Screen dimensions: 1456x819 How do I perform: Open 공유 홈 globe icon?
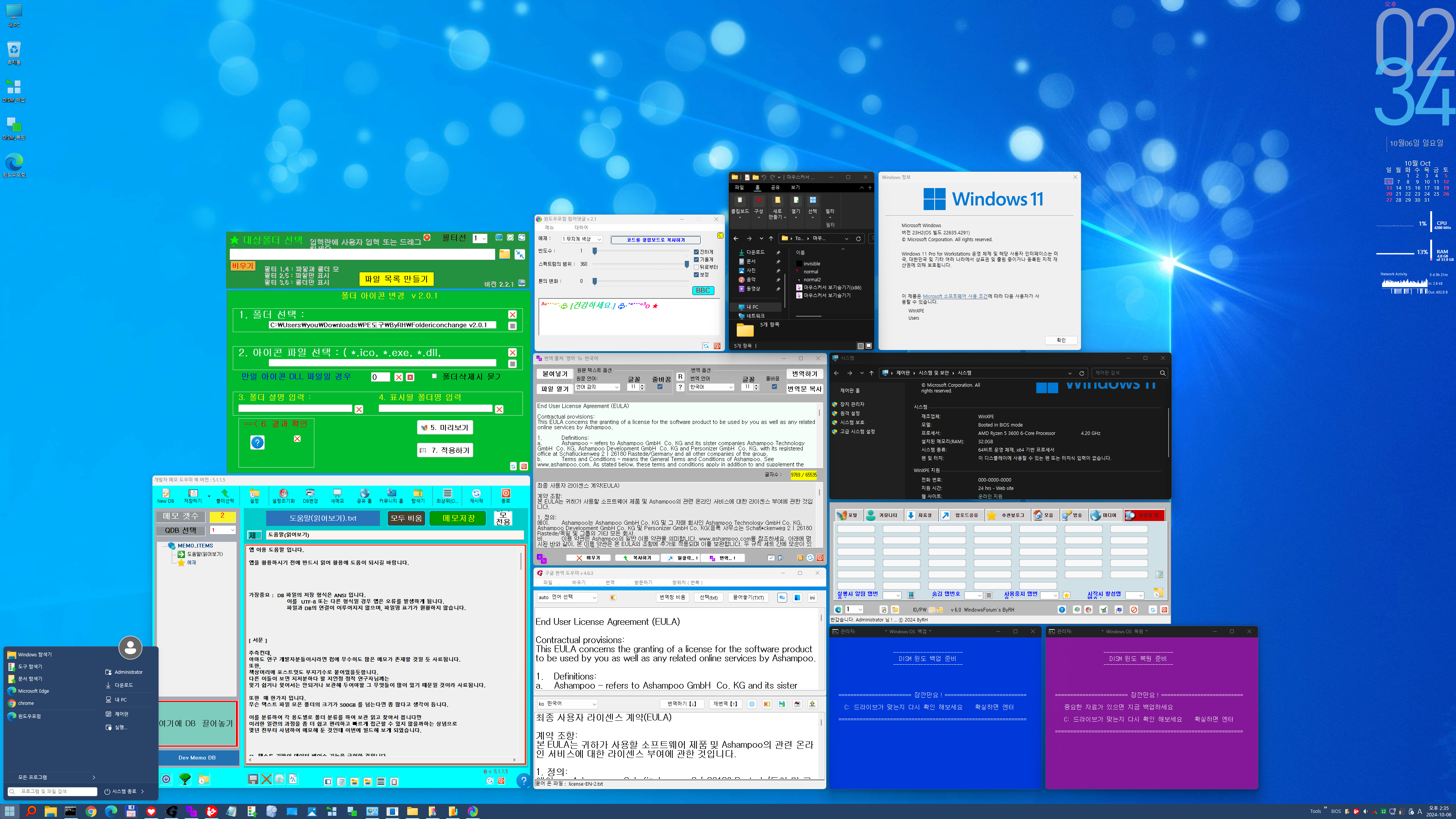[364, 495]
